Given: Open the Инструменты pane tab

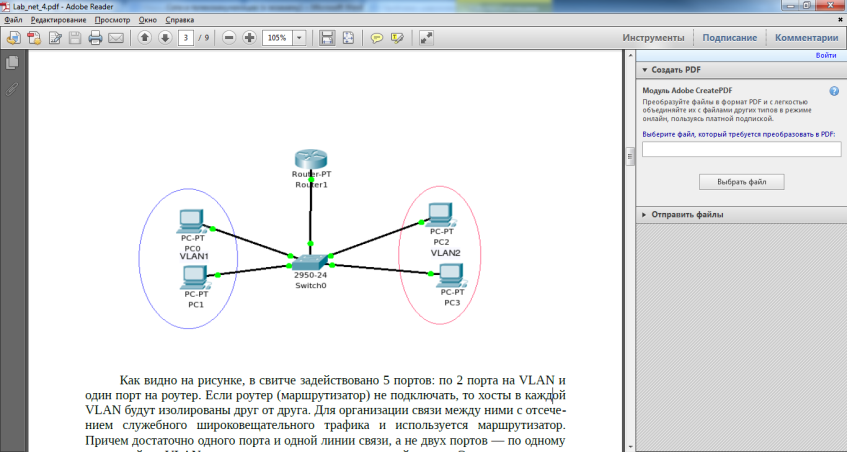Looking at the screenshot, I should [653, 38].
